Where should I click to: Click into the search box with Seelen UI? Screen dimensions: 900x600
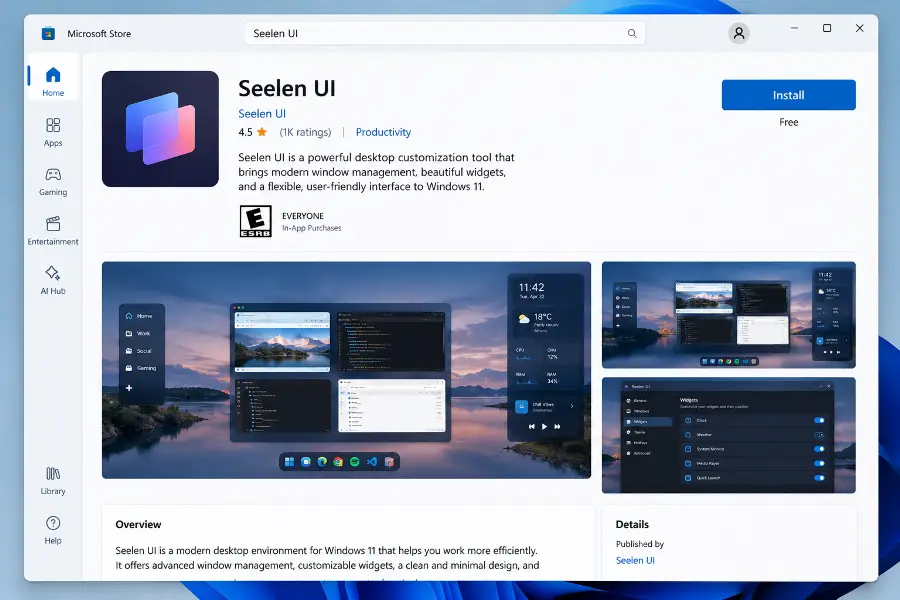pos(444,33)
